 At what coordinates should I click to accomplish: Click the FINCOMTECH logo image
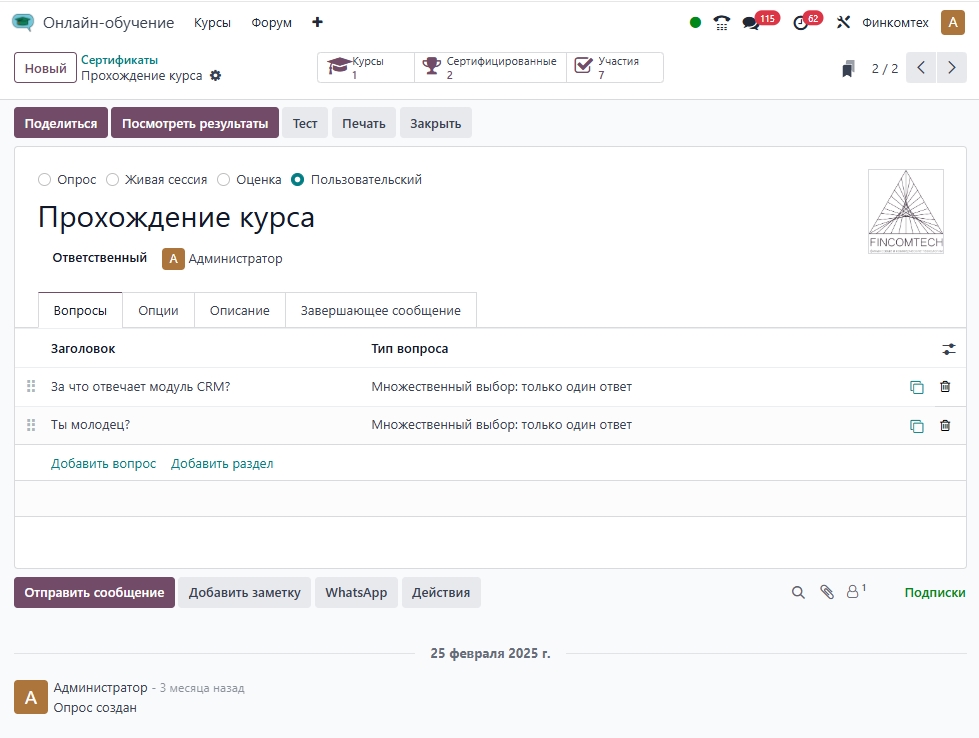(x=905, y=211)
